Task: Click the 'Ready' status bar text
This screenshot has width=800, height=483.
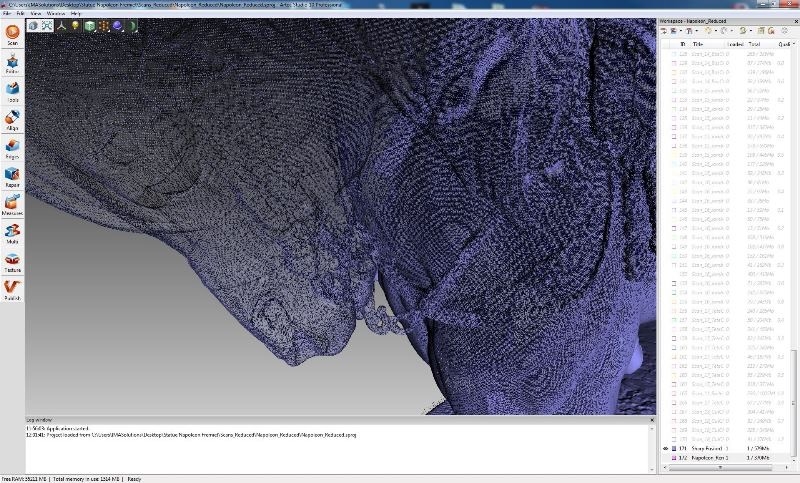Action: pyautogui.click(x=134, y=479)
